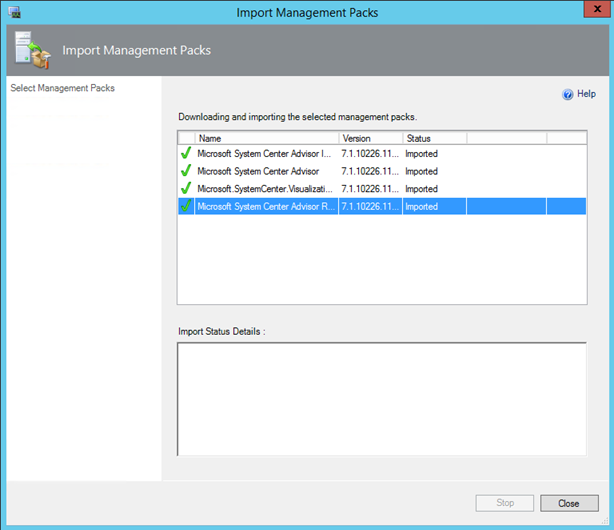614x530 pixels.
Task: Select the highlighted Microsoft System Center Advisor R... row
Action: tap(382, 206)
